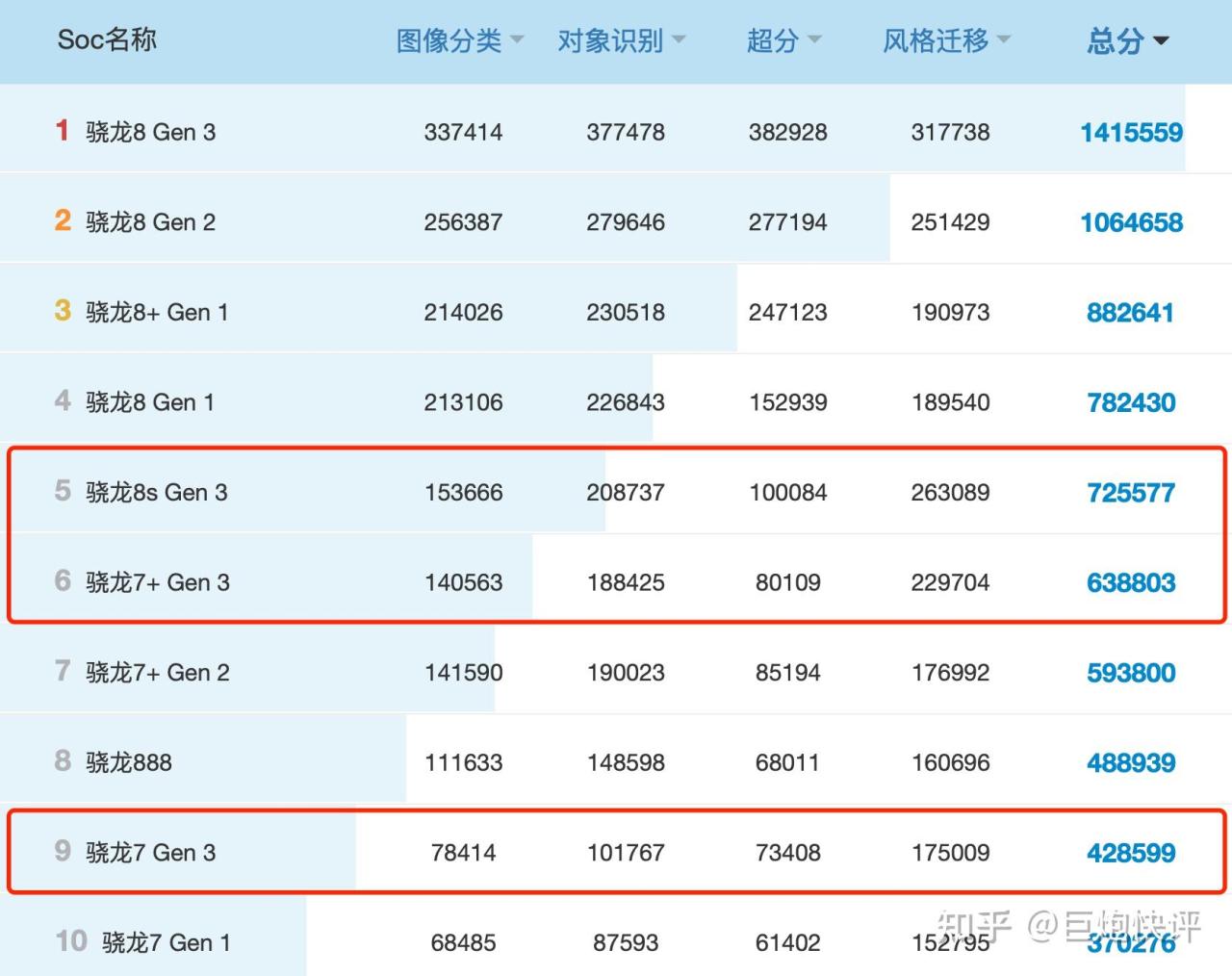Click the 141590 cell
The height and width of the screenshot is (976, 1232).
tap(463, 672)
